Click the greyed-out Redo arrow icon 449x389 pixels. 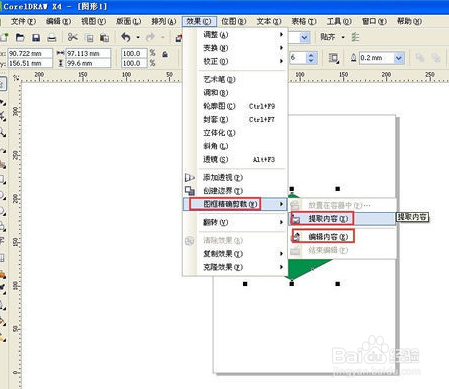point(150,37)
